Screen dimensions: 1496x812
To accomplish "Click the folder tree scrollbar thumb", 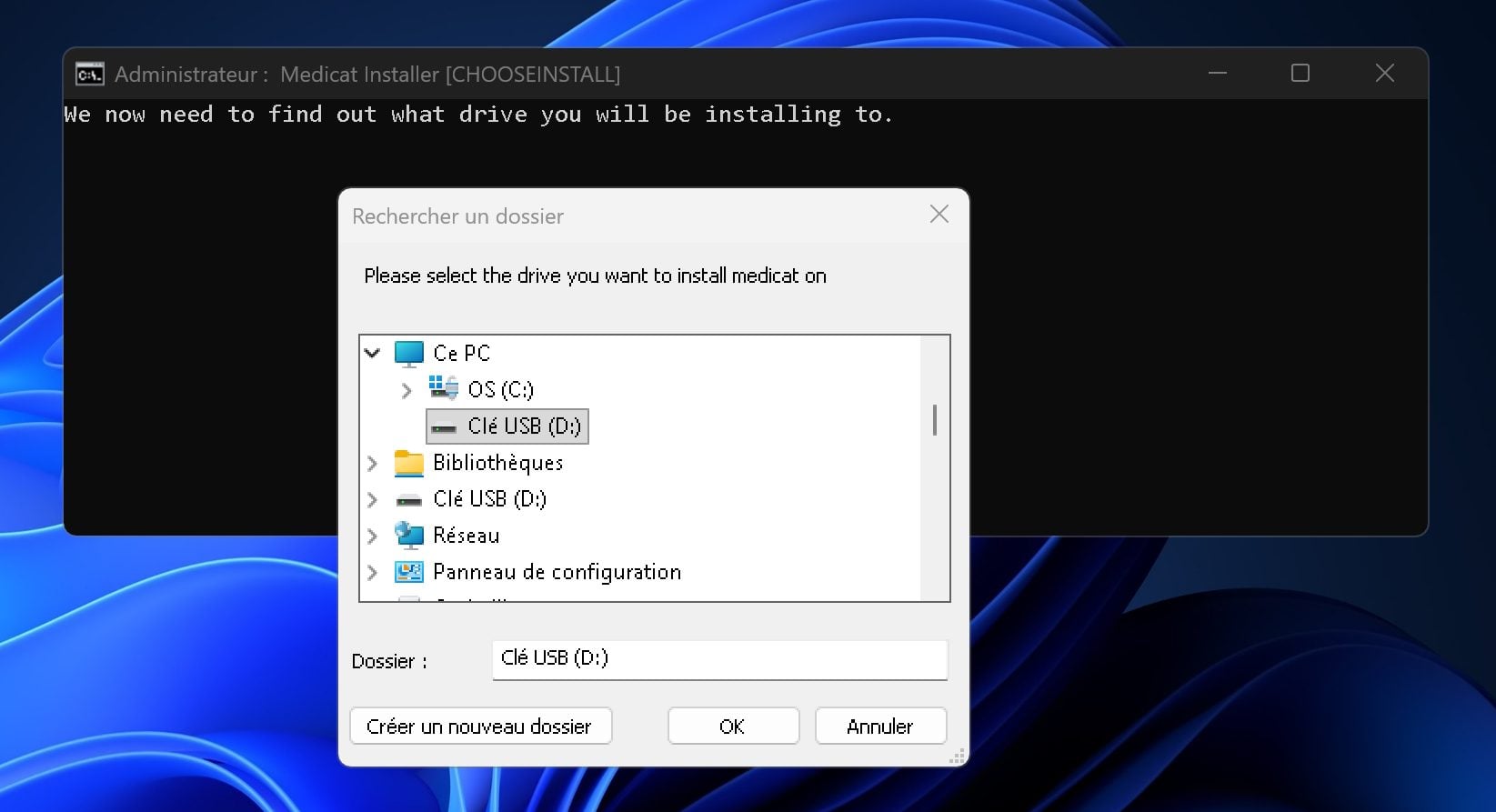I will coord(935,420).
